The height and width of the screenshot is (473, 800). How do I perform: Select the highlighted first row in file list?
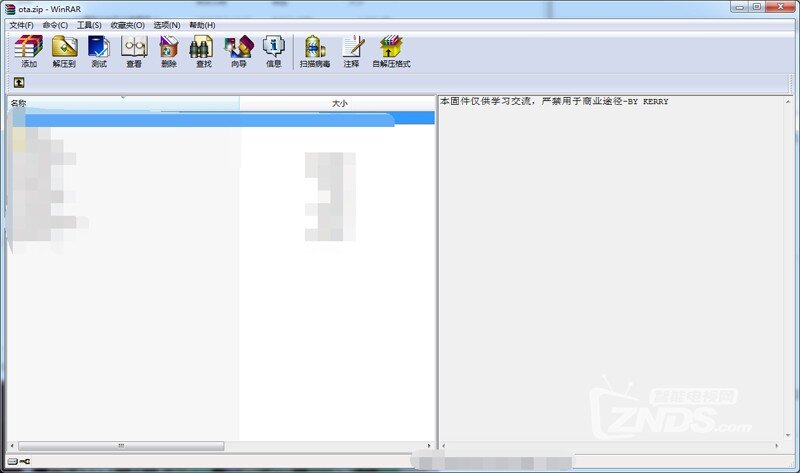coord(221,118)
